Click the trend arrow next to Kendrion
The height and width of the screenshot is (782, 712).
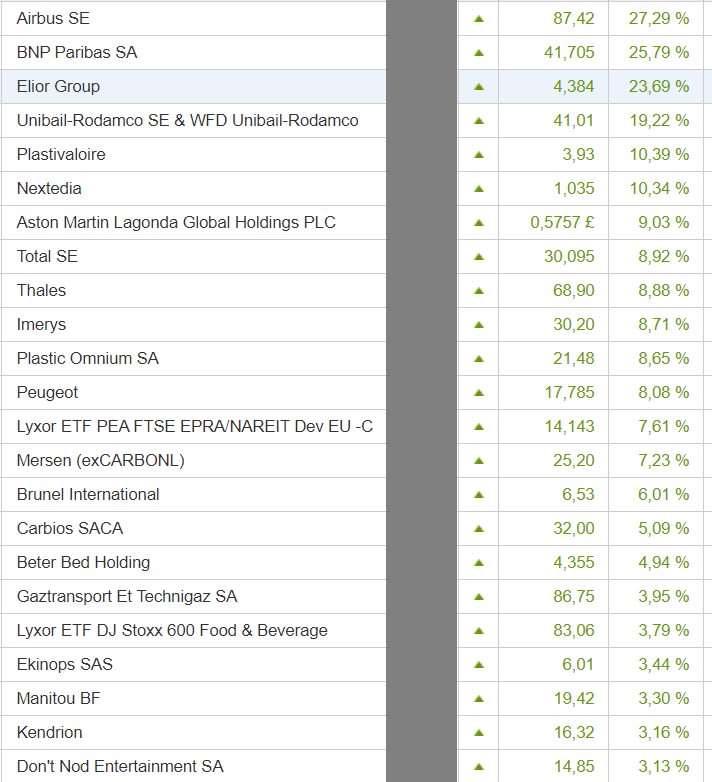478,732
